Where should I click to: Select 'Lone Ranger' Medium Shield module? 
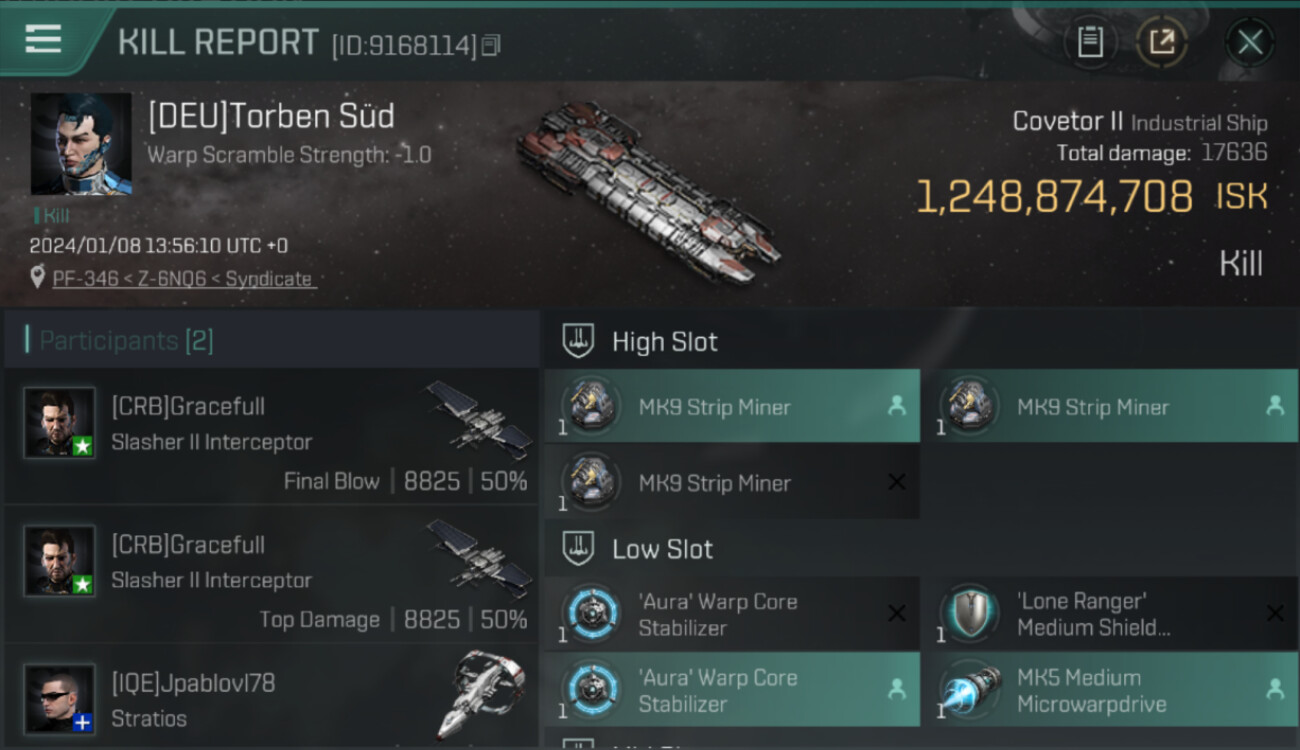click(x=1110, y=614)
